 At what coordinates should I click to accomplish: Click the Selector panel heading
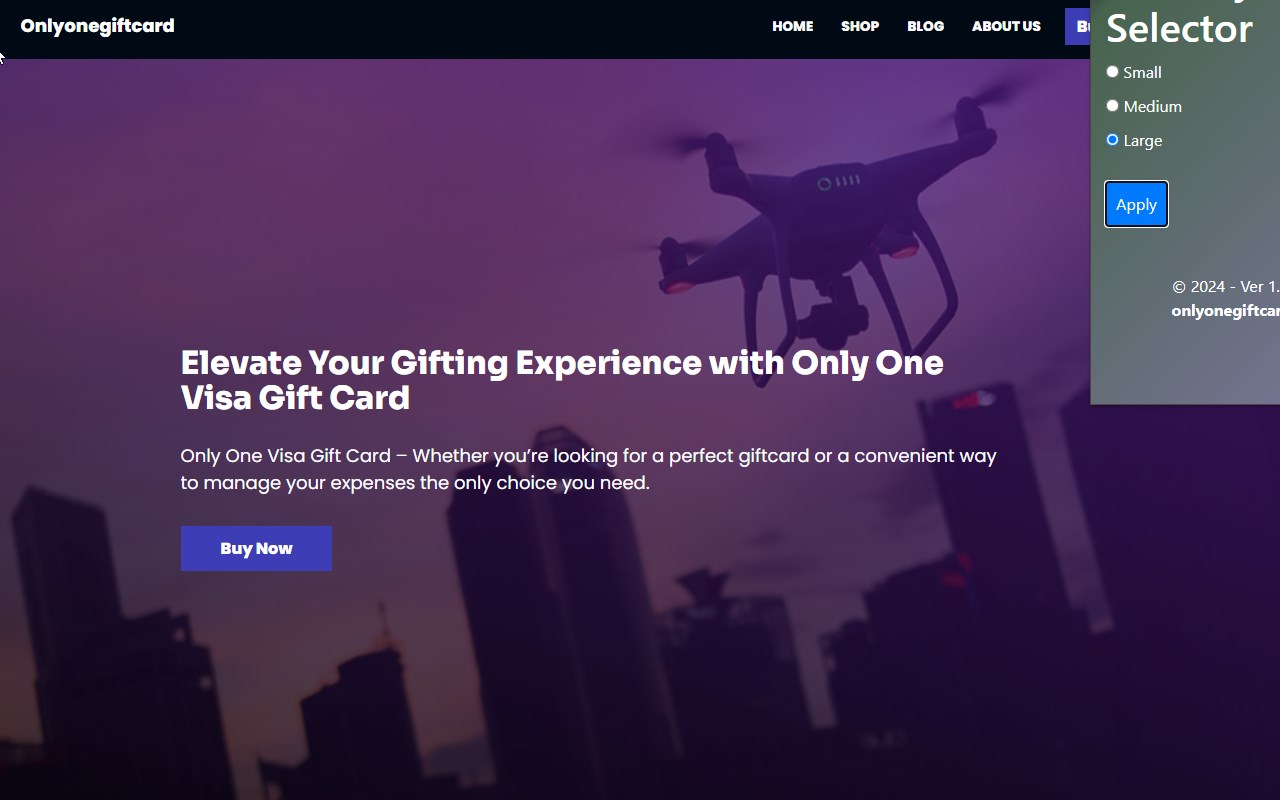[x=1179, y=28]
